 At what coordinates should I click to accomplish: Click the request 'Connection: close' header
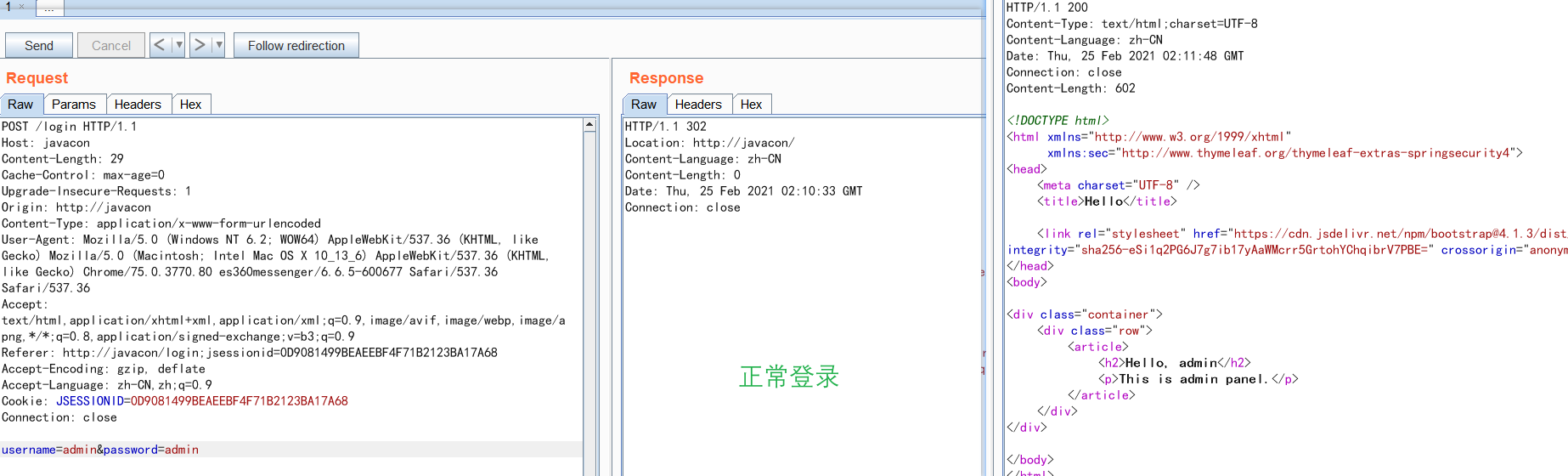click(59, 417)
